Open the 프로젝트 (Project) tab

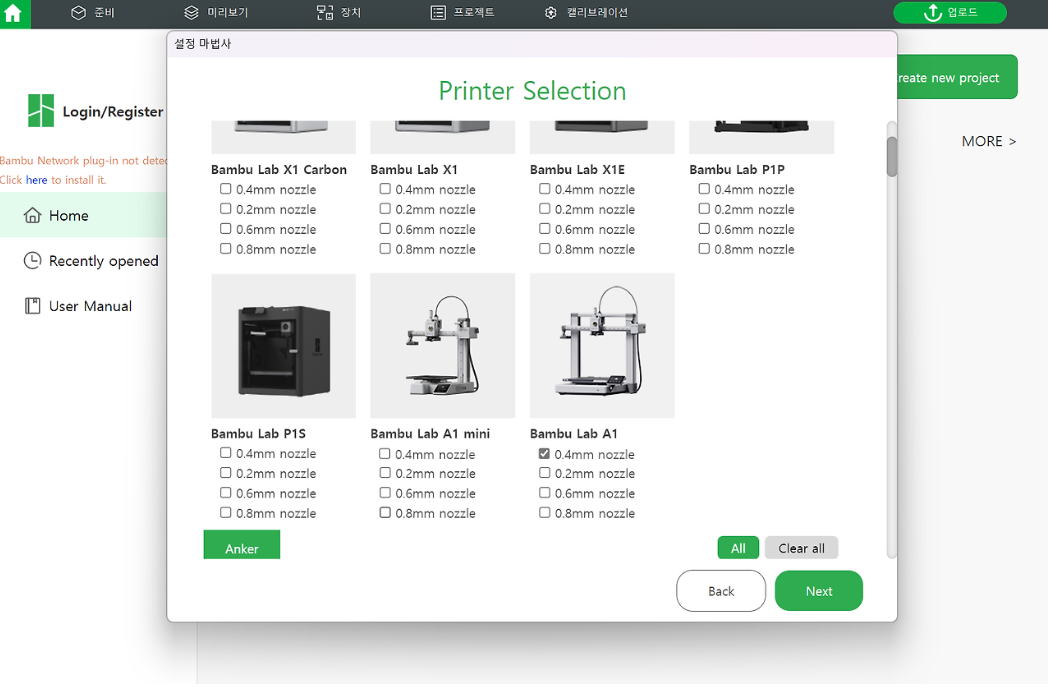pos(463,13)
